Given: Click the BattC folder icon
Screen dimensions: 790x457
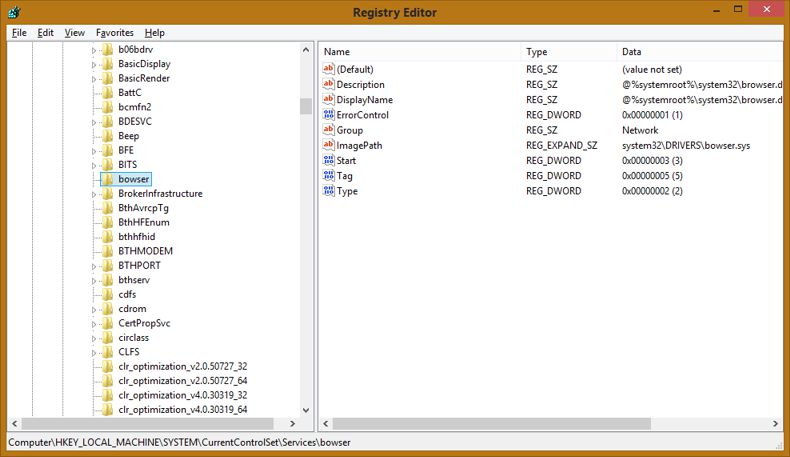Looking at the screenshot, I should [107, 93].
